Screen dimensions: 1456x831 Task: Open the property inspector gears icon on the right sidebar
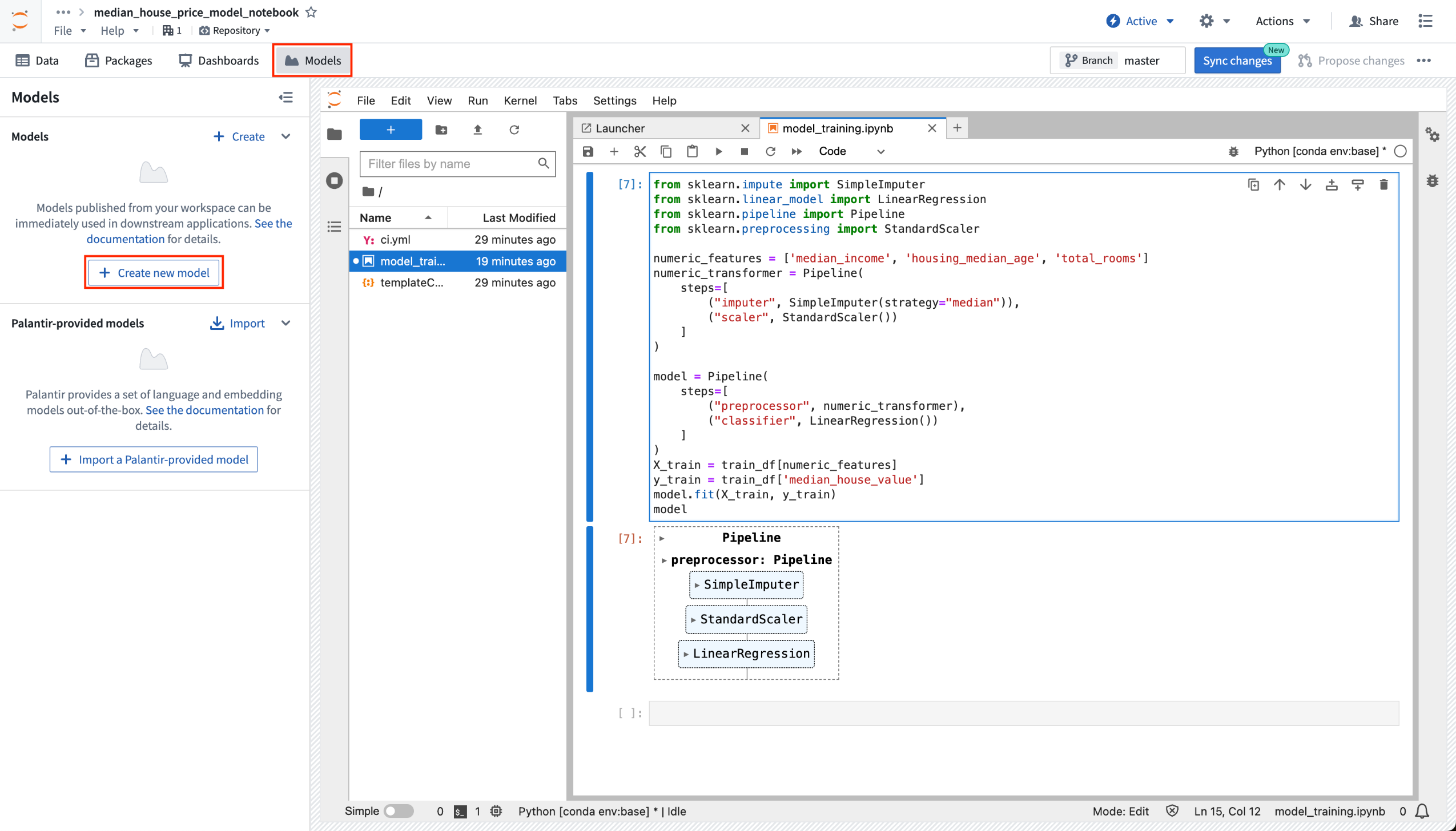[1433, 135]
